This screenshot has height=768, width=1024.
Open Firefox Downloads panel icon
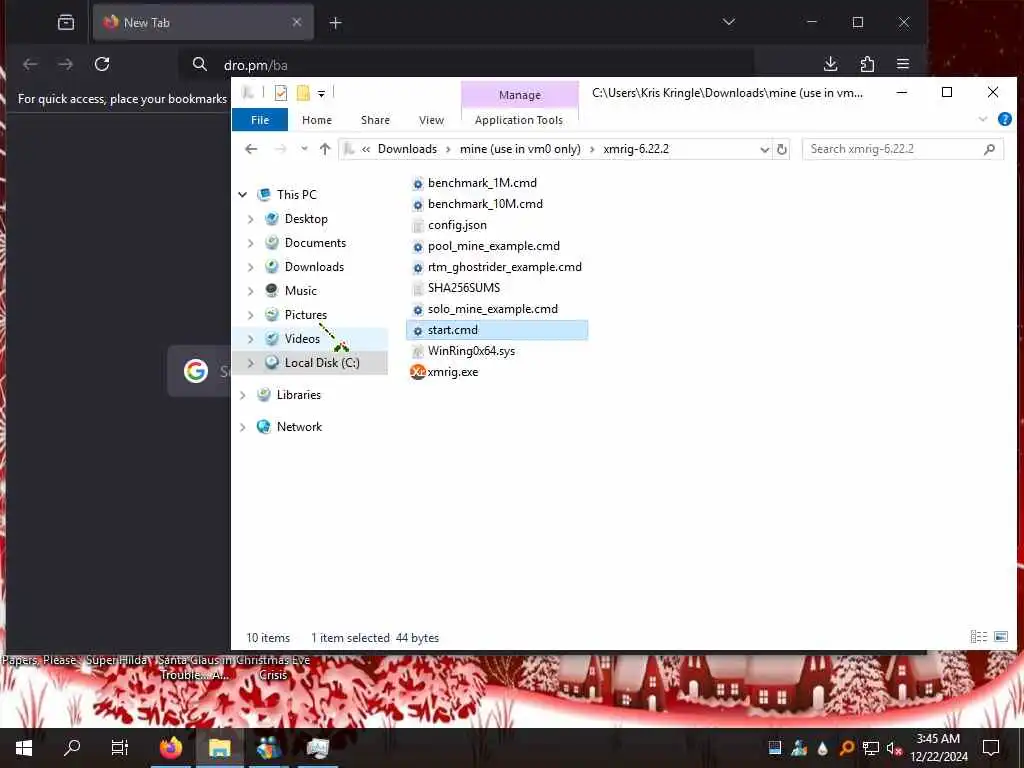coord(830,64)
